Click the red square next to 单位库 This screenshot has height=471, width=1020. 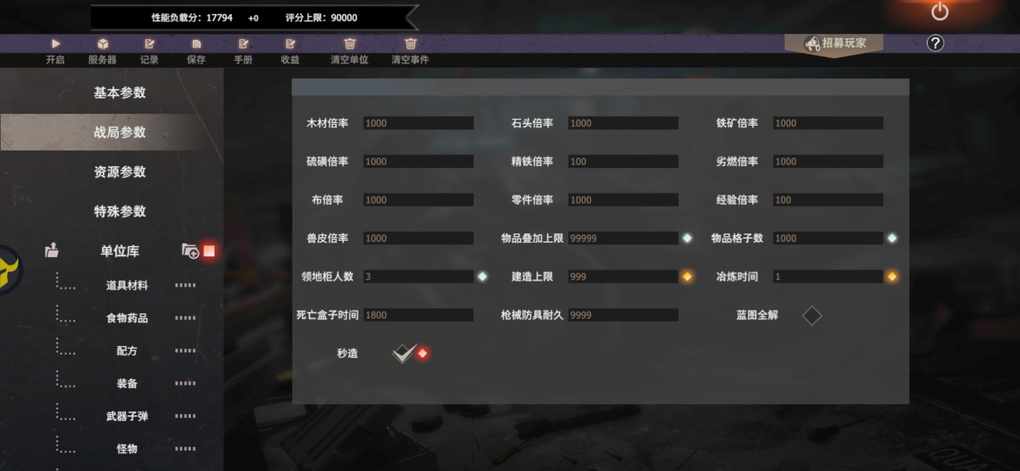pos(209,251)
